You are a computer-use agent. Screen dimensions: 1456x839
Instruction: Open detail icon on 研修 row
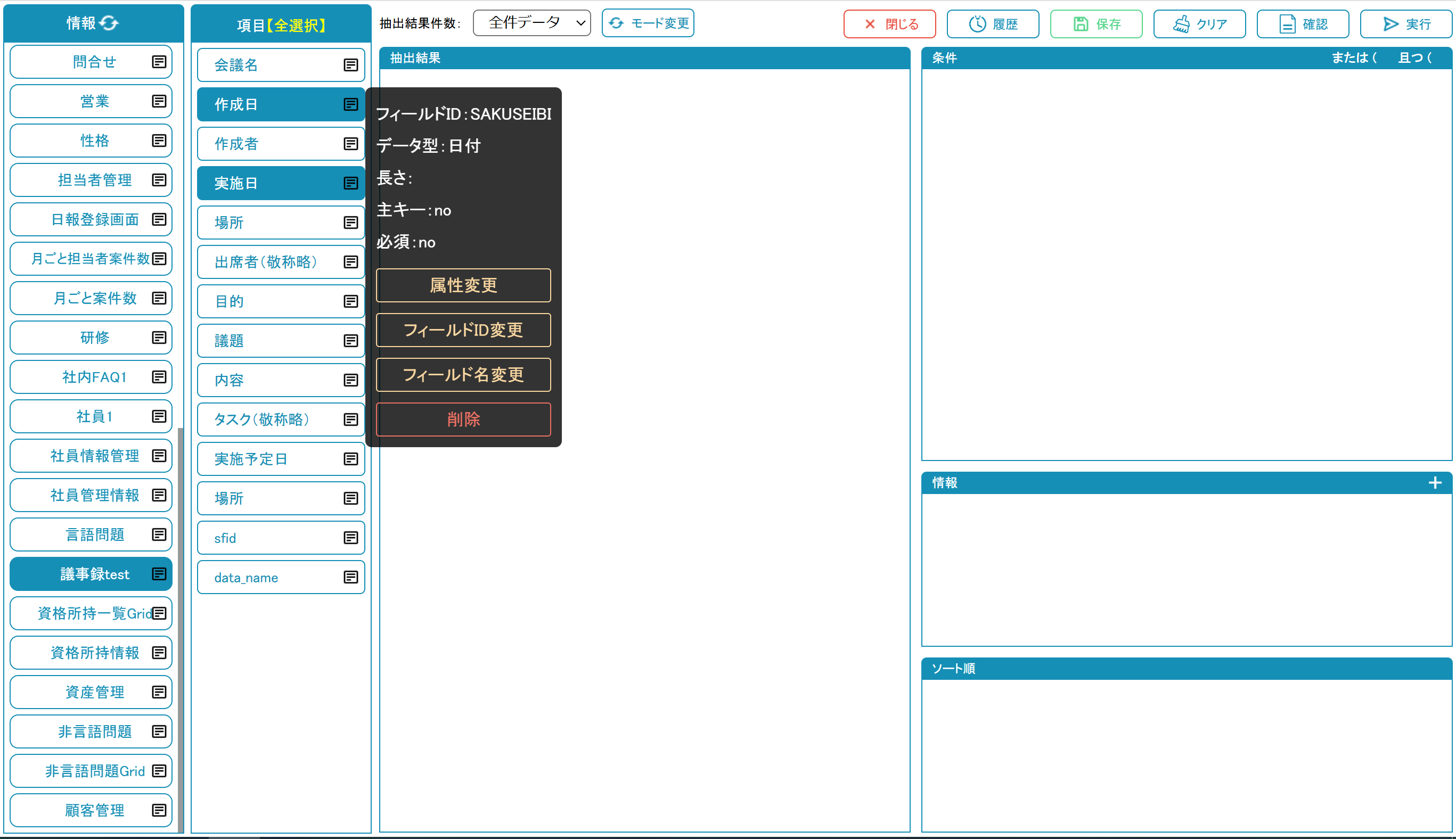(x=159, y=338)
